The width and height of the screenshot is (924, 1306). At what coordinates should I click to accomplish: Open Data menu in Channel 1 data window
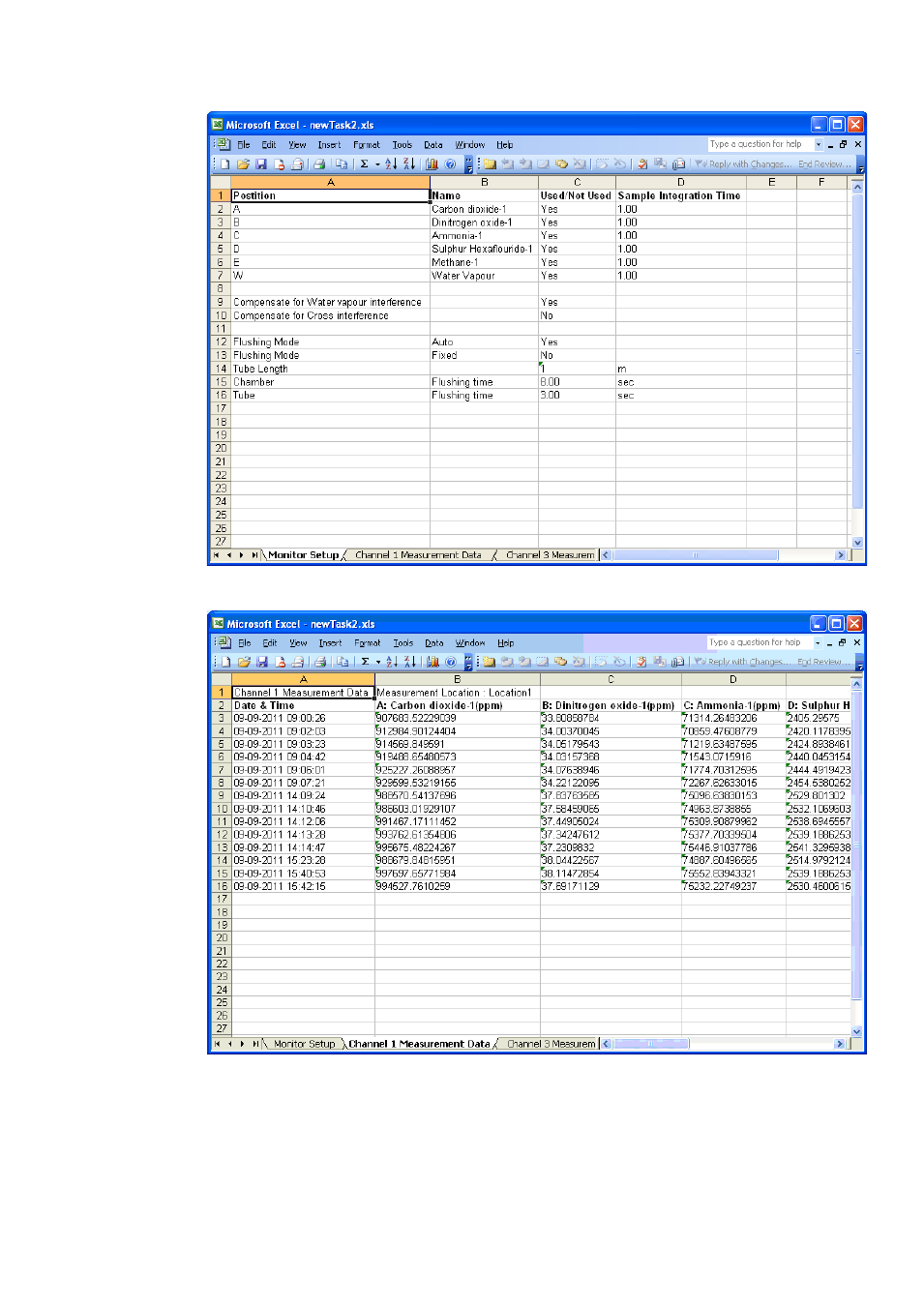coord(434,643)
